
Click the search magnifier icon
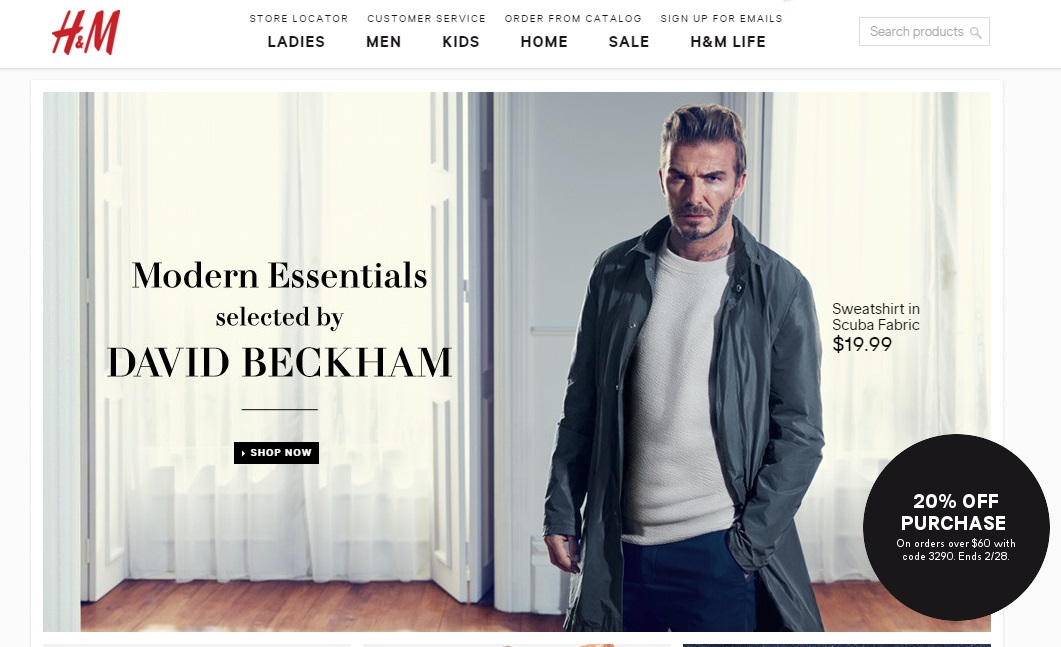(975, 32)
